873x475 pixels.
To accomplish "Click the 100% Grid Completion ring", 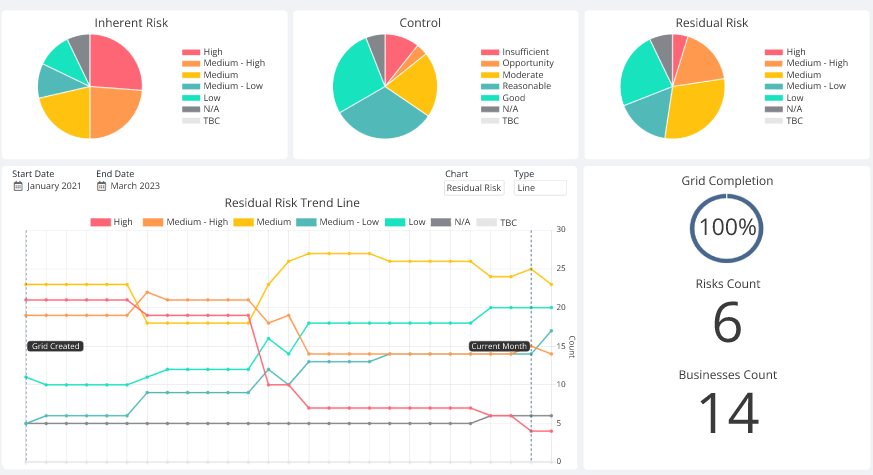I will point(727,227).
